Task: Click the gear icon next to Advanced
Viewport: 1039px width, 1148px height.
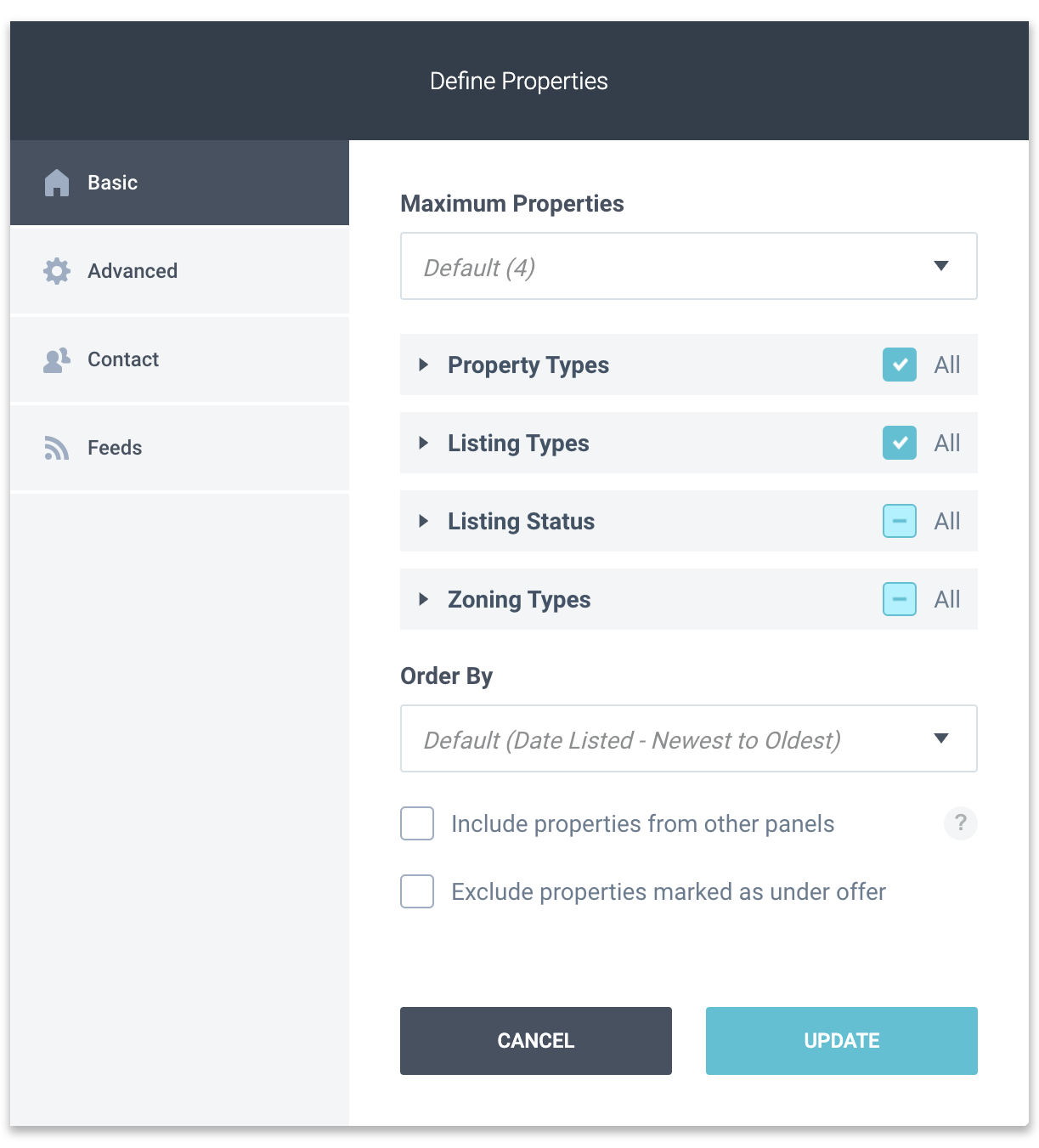Action: tap(56, 270)
